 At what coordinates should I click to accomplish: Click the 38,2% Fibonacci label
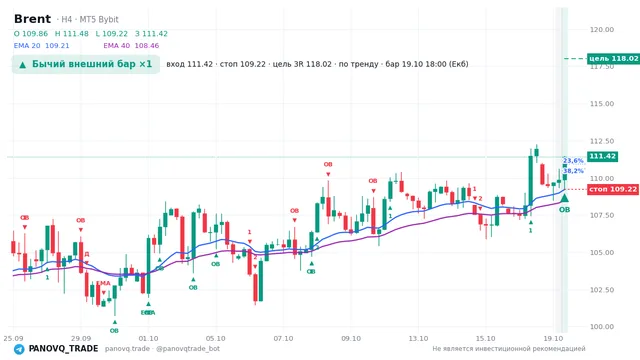coord(573,171)
